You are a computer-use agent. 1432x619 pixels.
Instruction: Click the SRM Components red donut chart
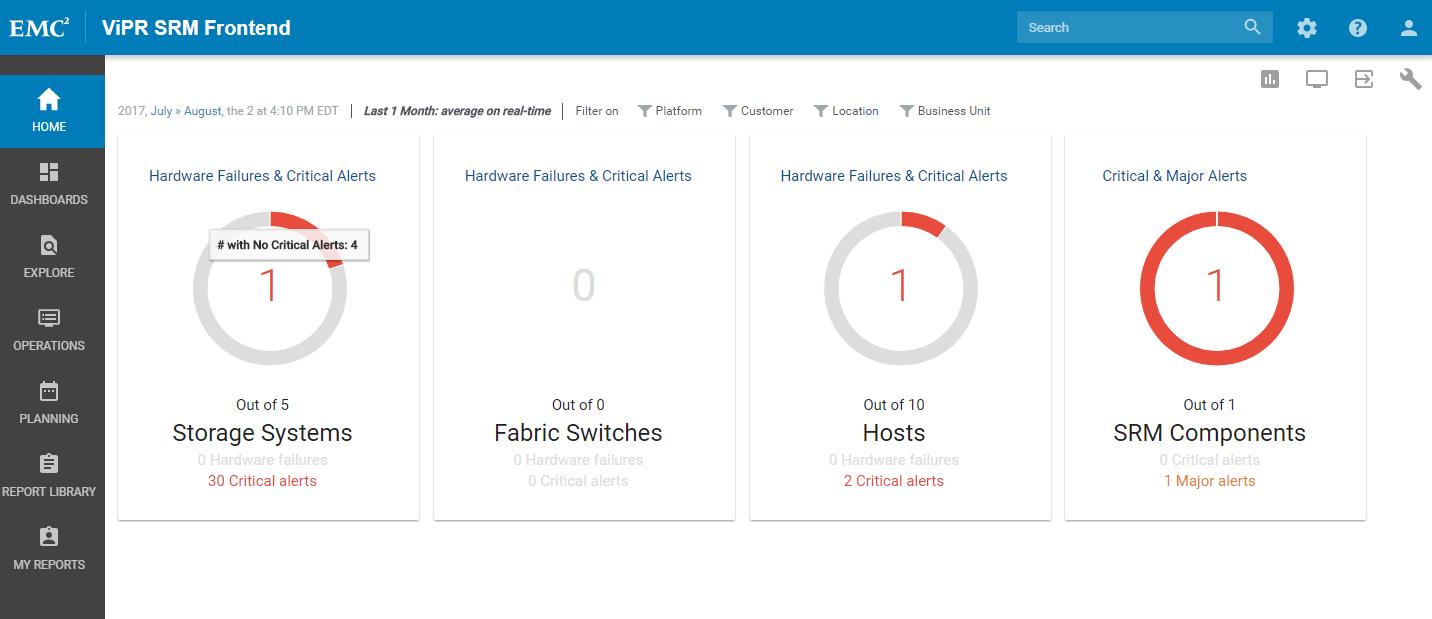[1217, 288]
